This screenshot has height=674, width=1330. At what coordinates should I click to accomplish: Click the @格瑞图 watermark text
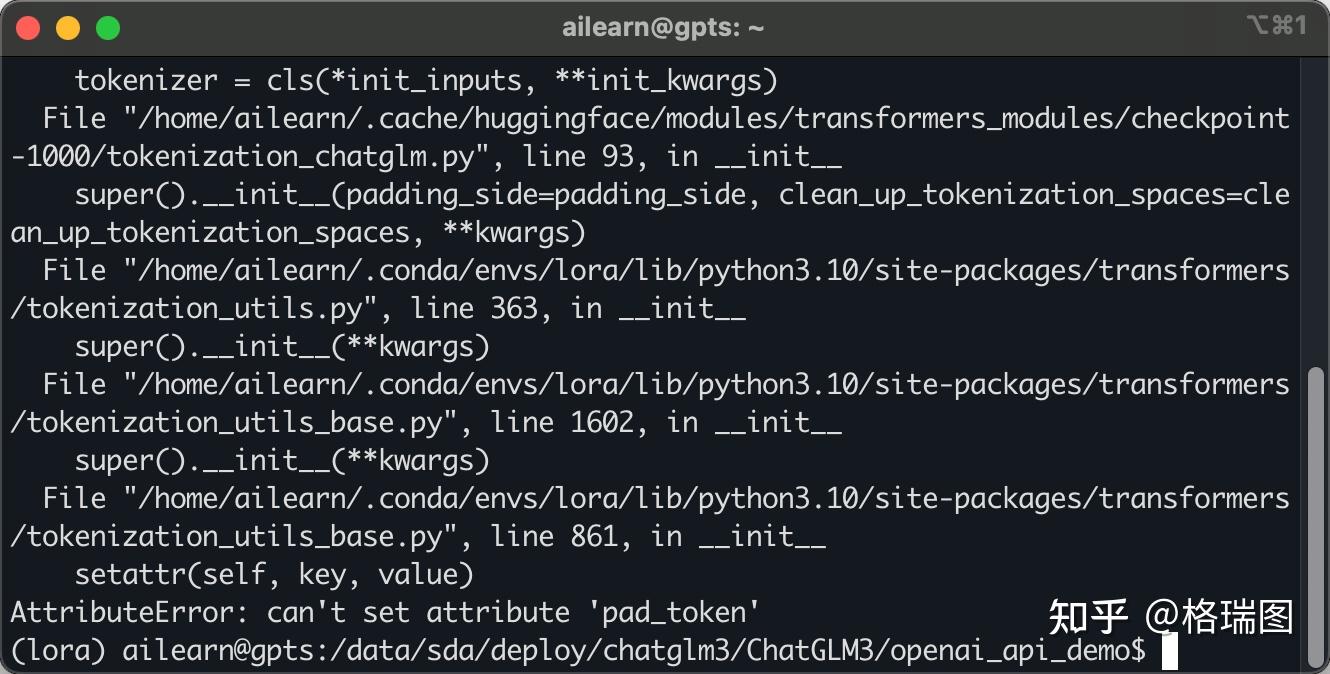click(x=1219, y=617)
